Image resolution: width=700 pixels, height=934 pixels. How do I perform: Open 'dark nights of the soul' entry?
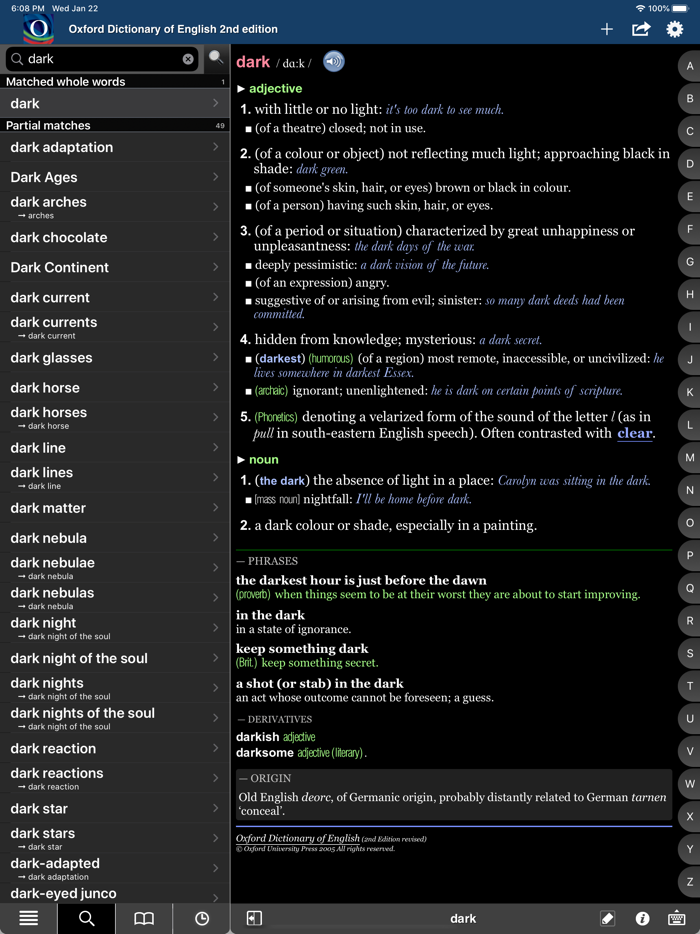point(114,718)
